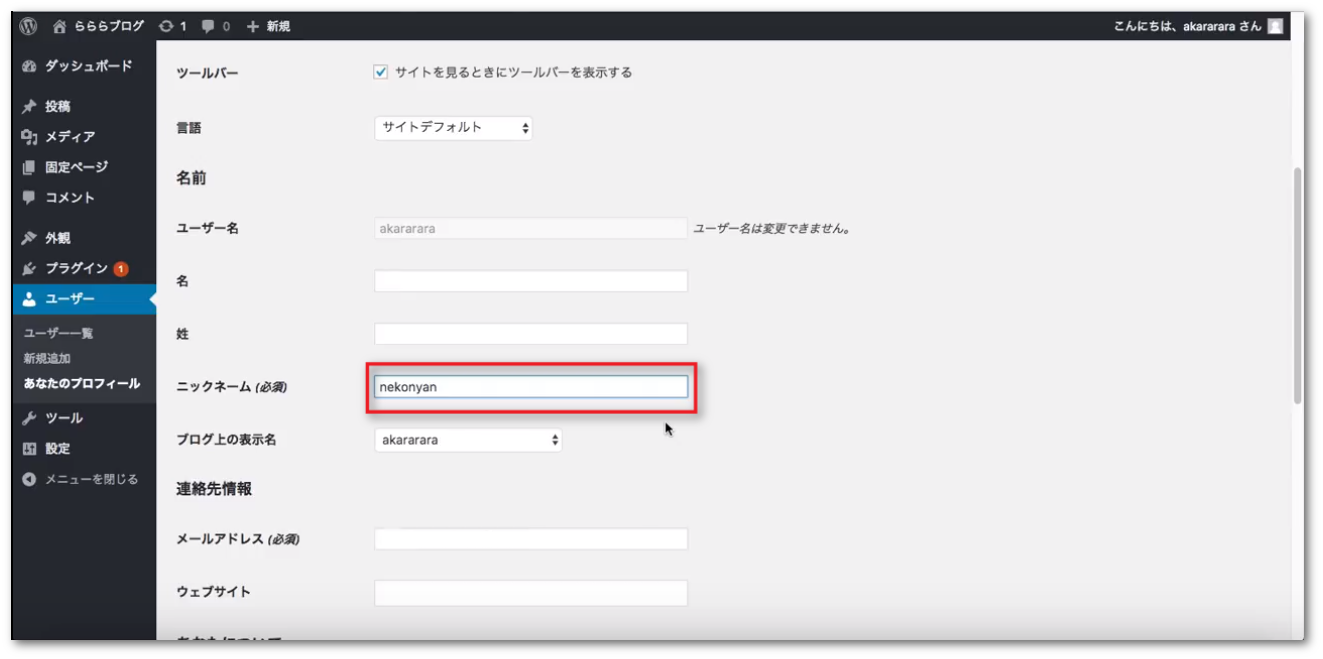Click the 固定ページ page icon
The width and height of the screenshot is (1323, 659).
click(29, 167)
